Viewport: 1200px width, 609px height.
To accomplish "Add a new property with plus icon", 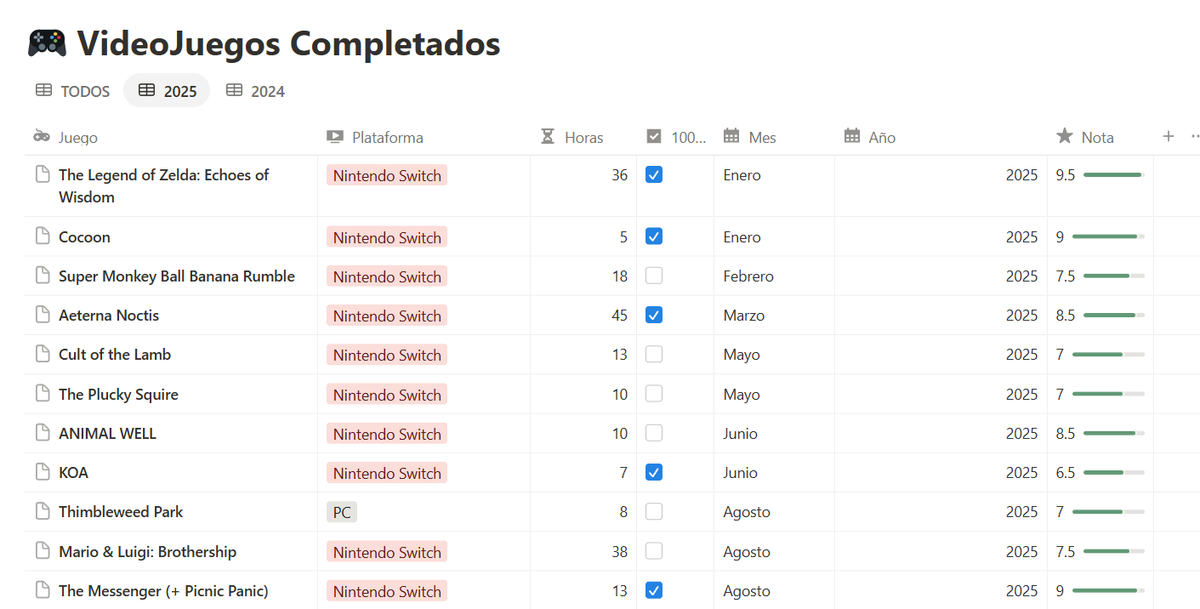I will 1168,136.
